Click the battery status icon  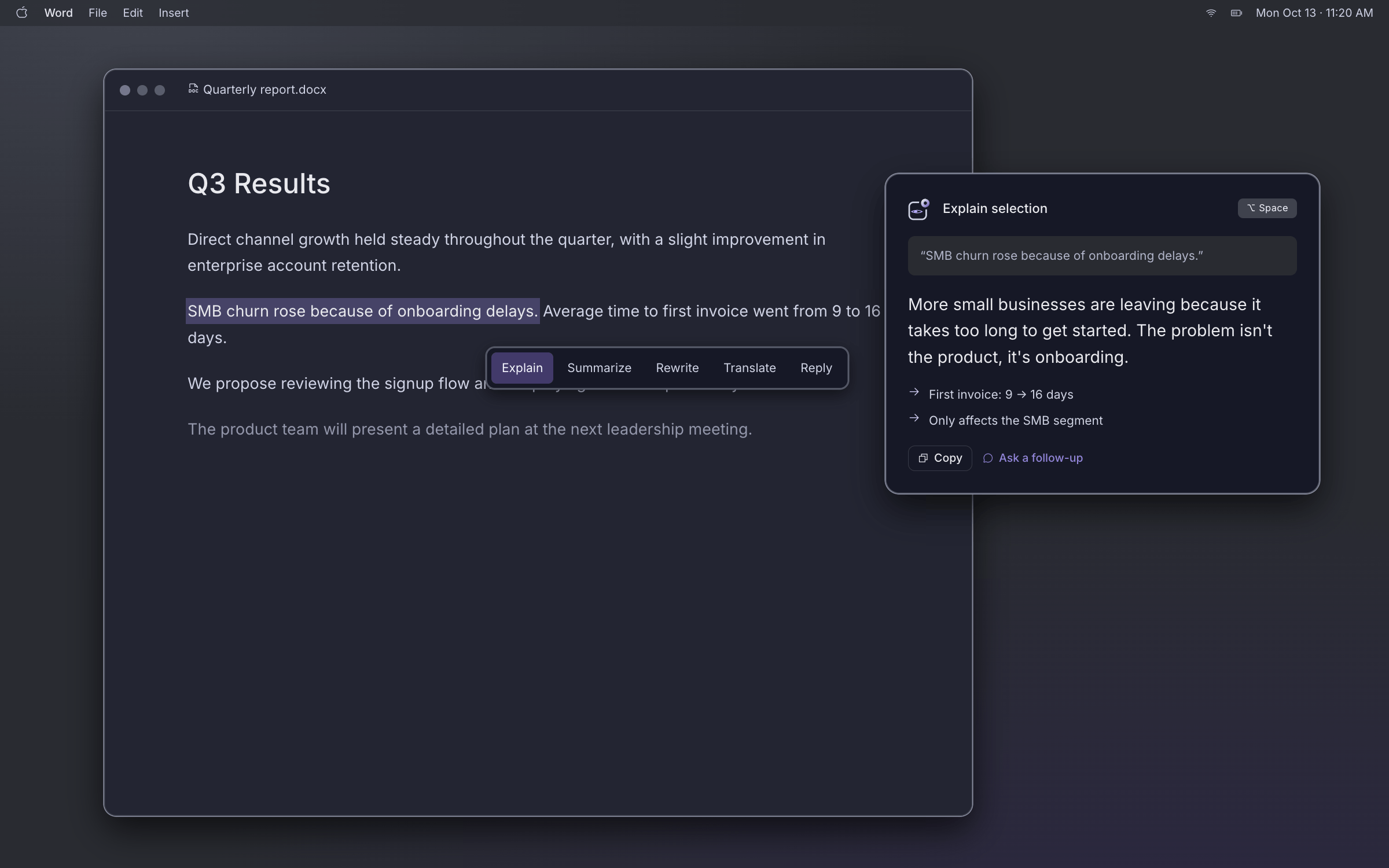[1236, 13]
